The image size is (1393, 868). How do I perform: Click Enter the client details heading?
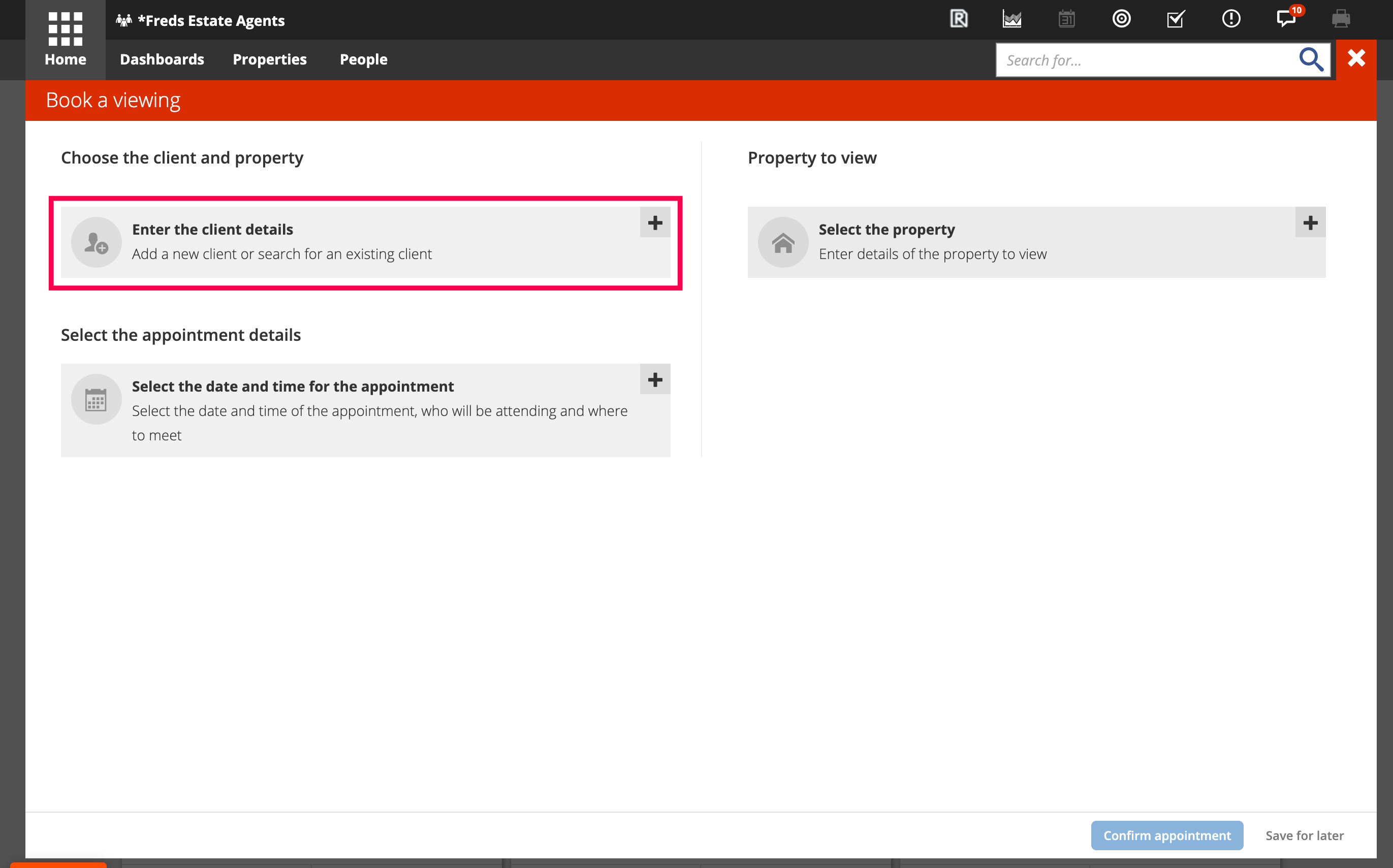(x=212, y=229)
